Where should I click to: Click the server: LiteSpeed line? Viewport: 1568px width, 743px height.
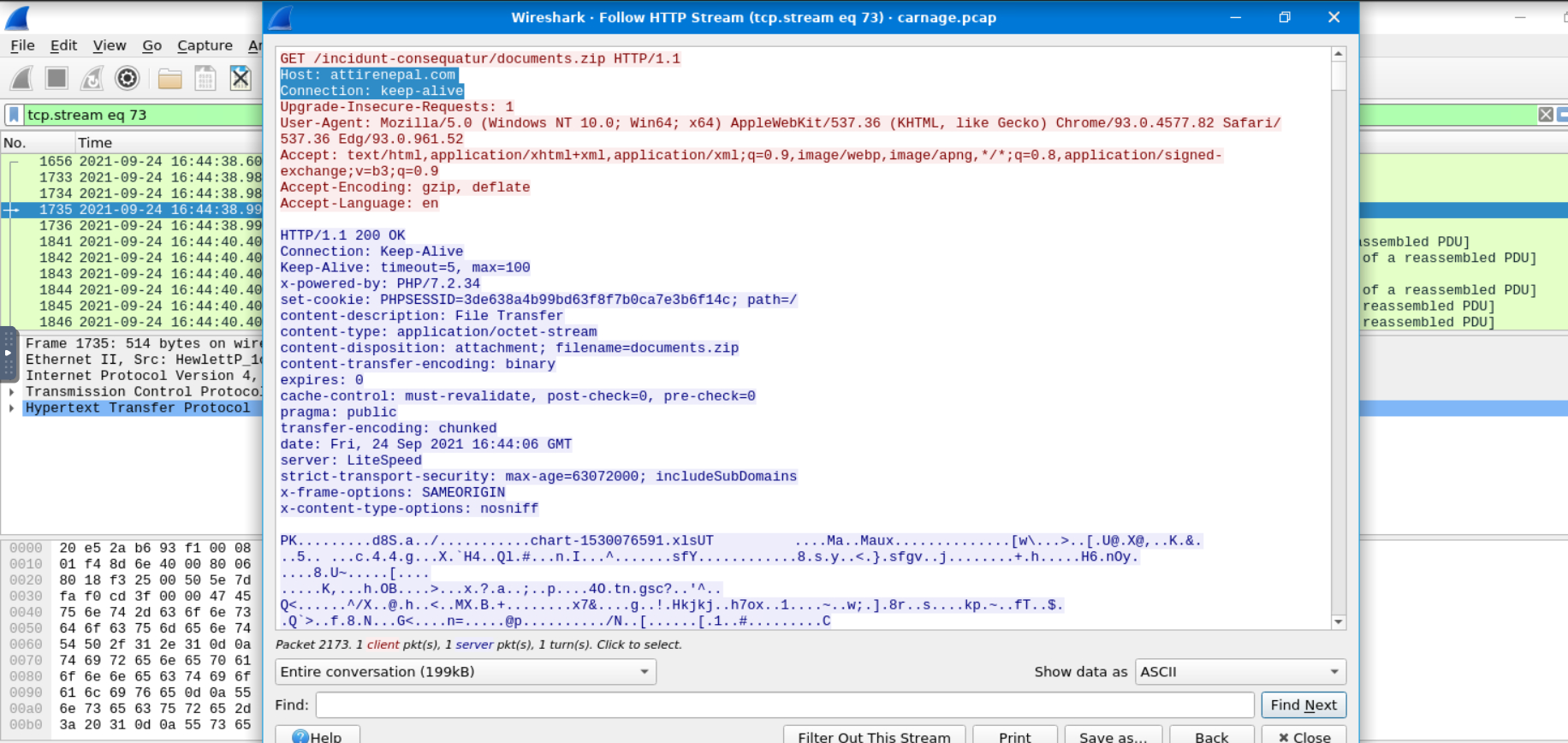pos(351,461)
